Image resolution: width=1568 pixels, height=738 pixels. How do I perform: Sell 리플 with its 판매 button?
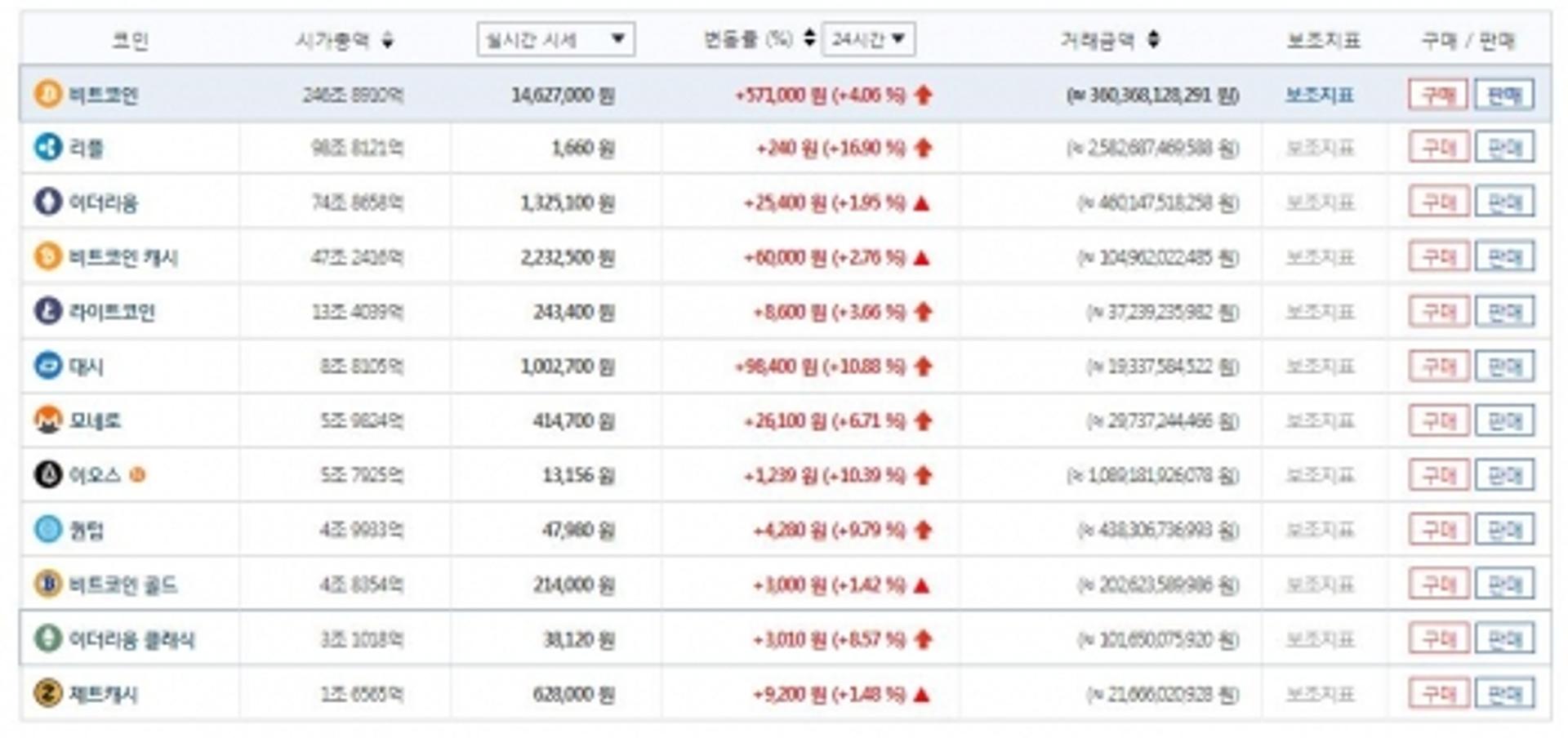click(x=1504, y=148)
